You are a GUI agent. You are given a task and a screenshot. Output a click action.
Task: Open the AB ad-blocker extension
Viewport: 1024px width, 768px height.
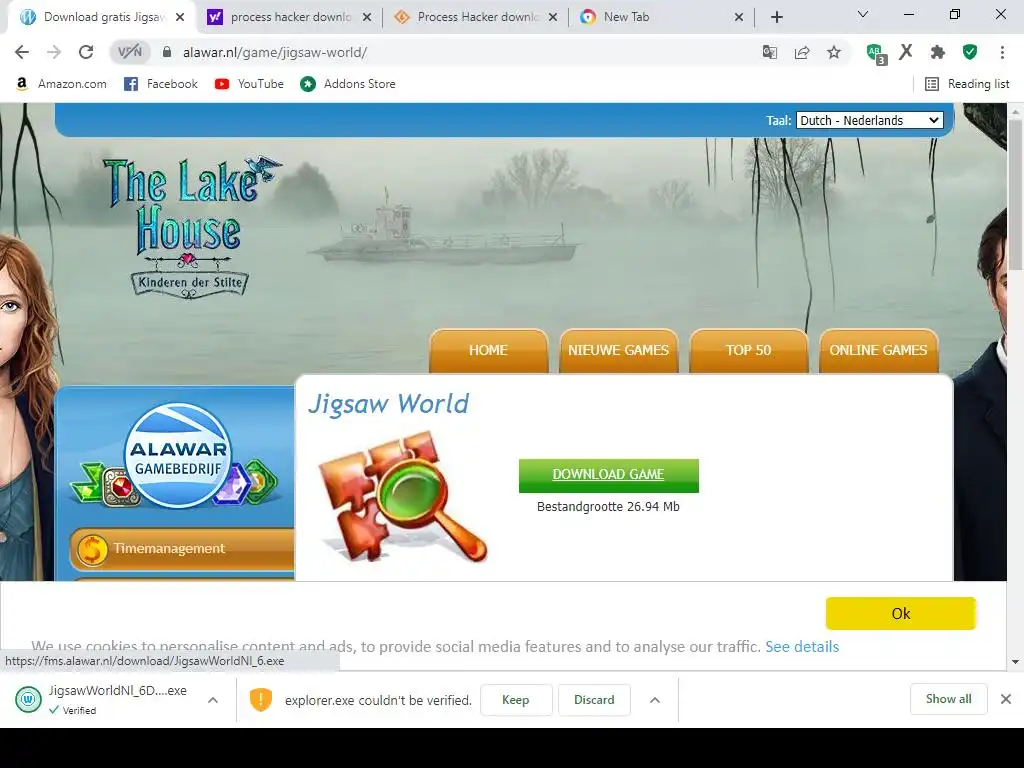point(875,53)
